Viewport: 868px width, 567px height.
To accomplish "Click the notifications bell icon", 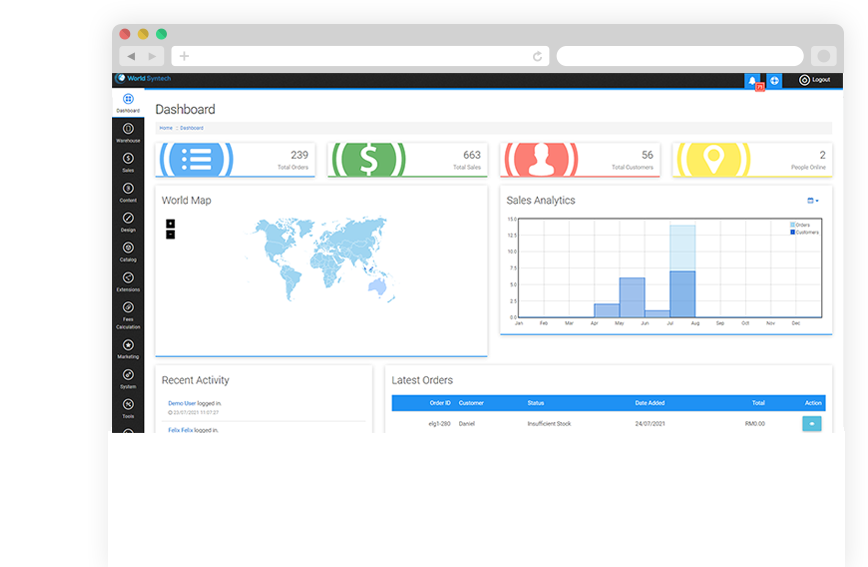I will (753, 80).
